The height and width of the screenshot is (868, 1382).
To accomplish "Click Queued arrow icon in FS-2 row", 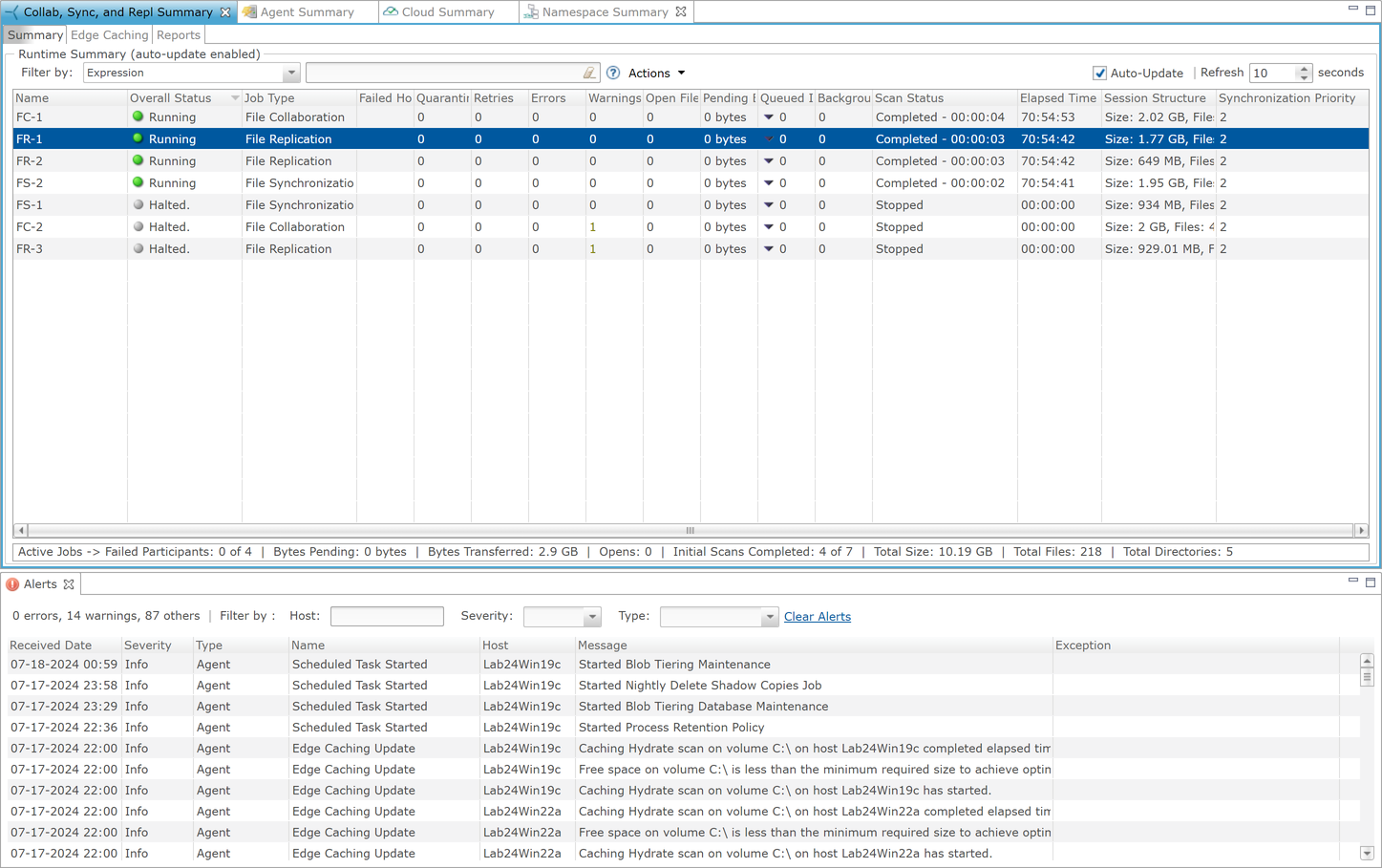I will pyautogui.click(x=769, y=183).
